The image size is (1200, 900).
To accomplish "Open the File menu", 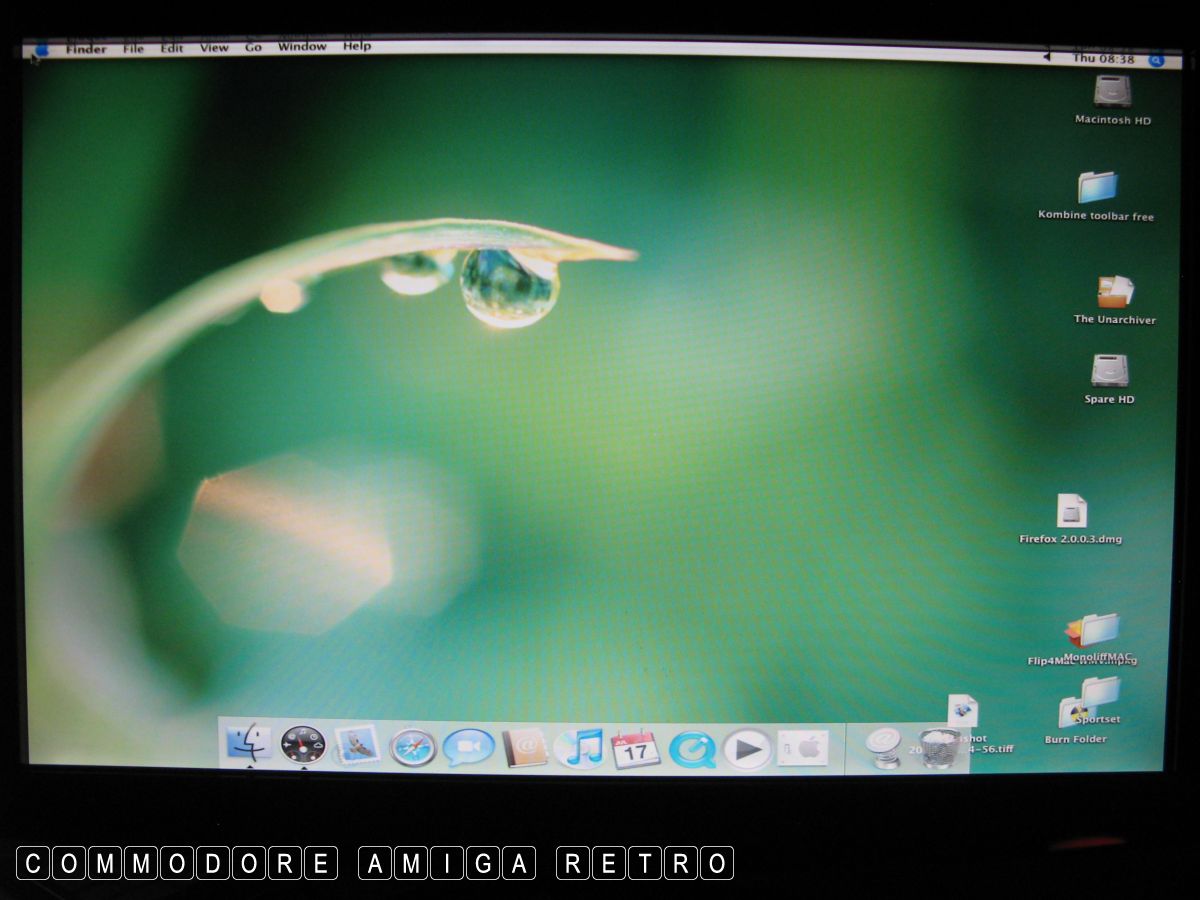I will point(133,48).
